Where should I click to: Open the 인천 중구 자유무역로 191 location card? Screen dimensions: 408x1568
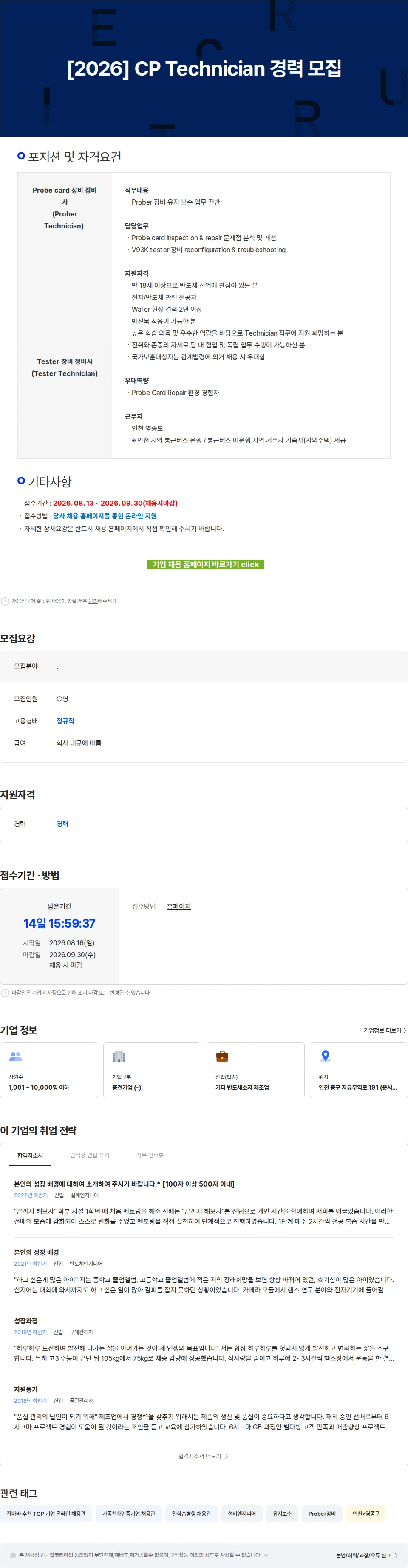click(359, 1071)
